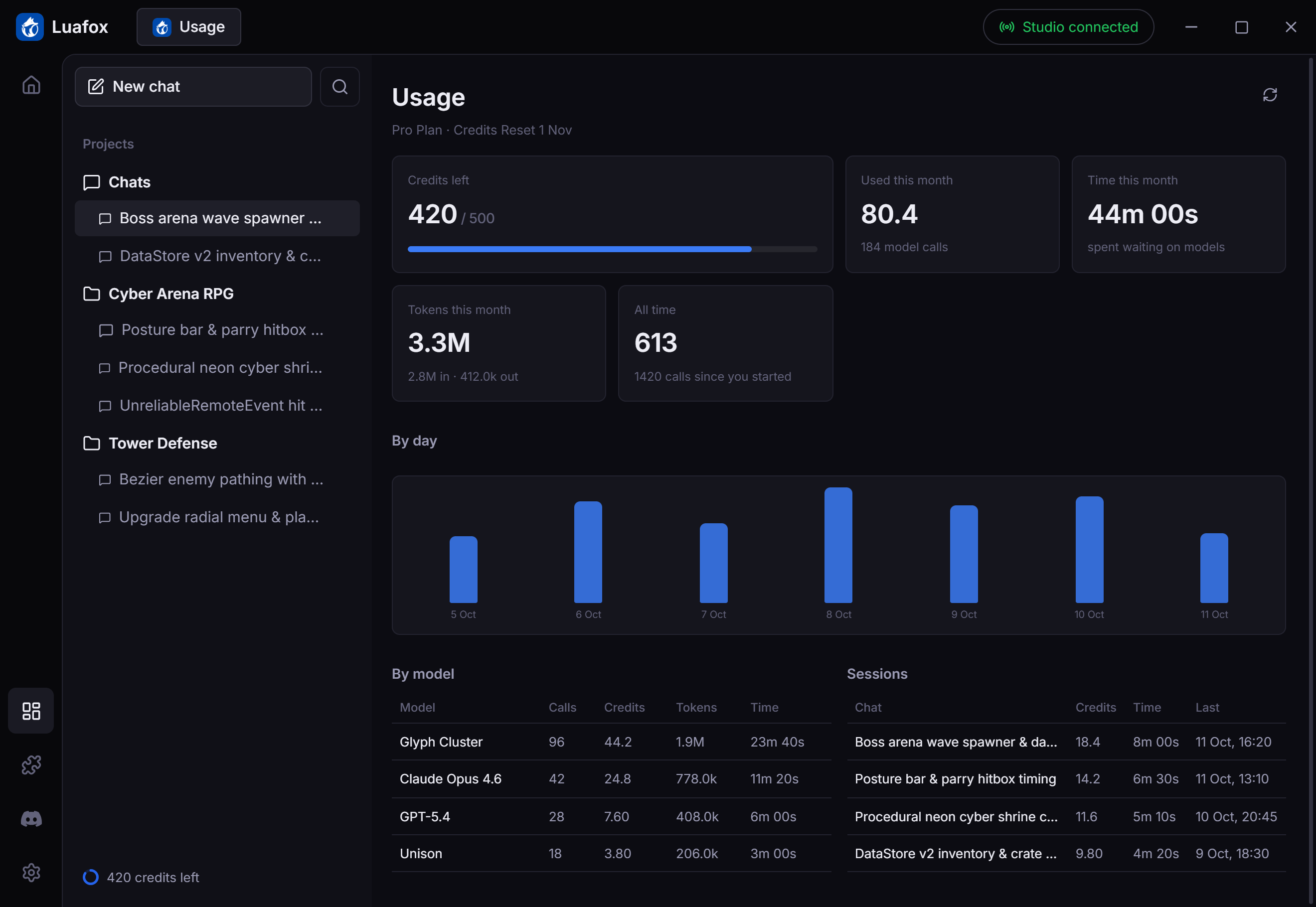Screen dimensions: 1316x907
Task: Open DataStore v2 inventory chat in sidebar
Action: [x=217, y=256]
